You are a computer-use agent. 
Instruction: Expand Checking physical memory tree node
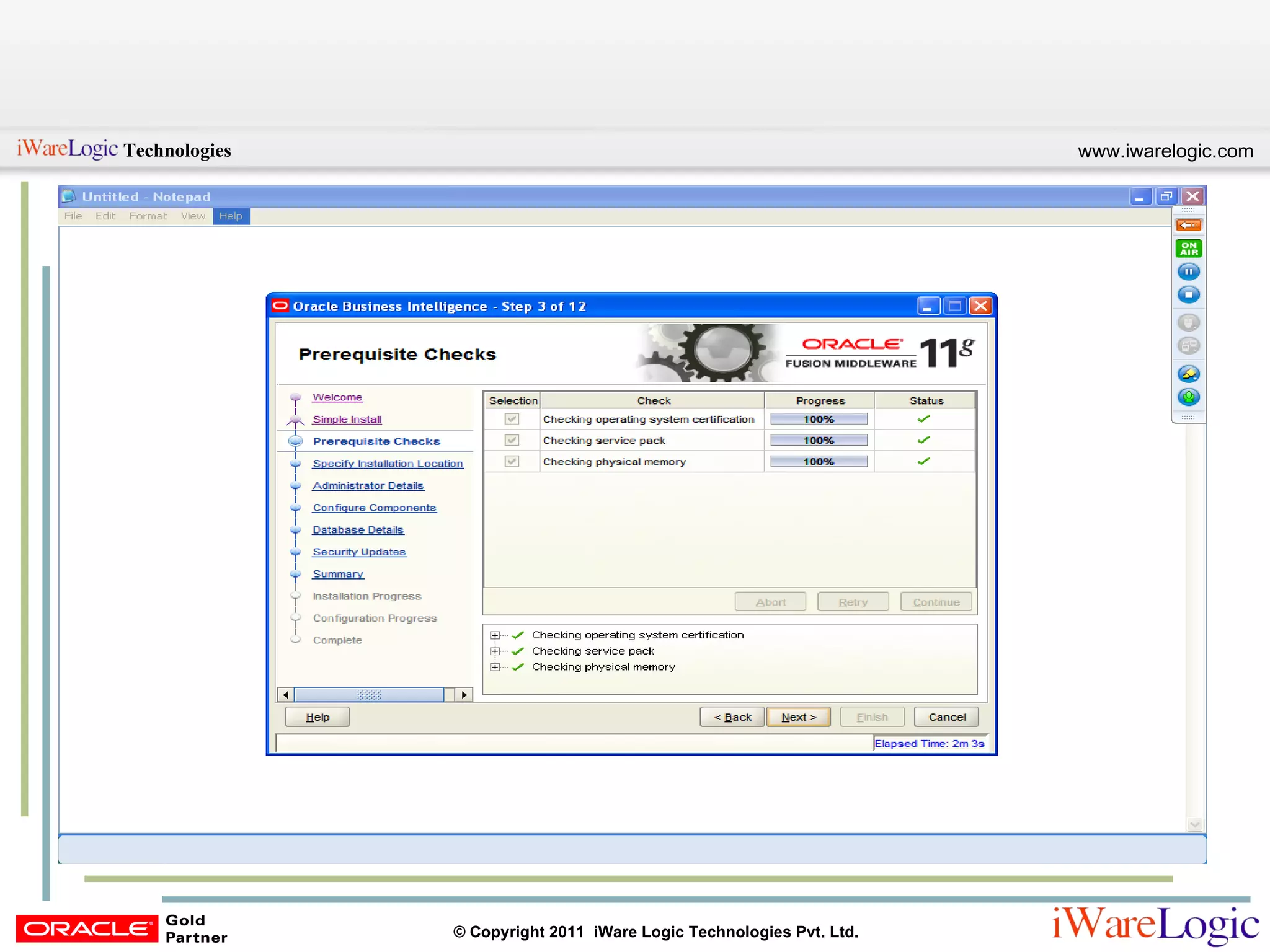coord(495,667)
